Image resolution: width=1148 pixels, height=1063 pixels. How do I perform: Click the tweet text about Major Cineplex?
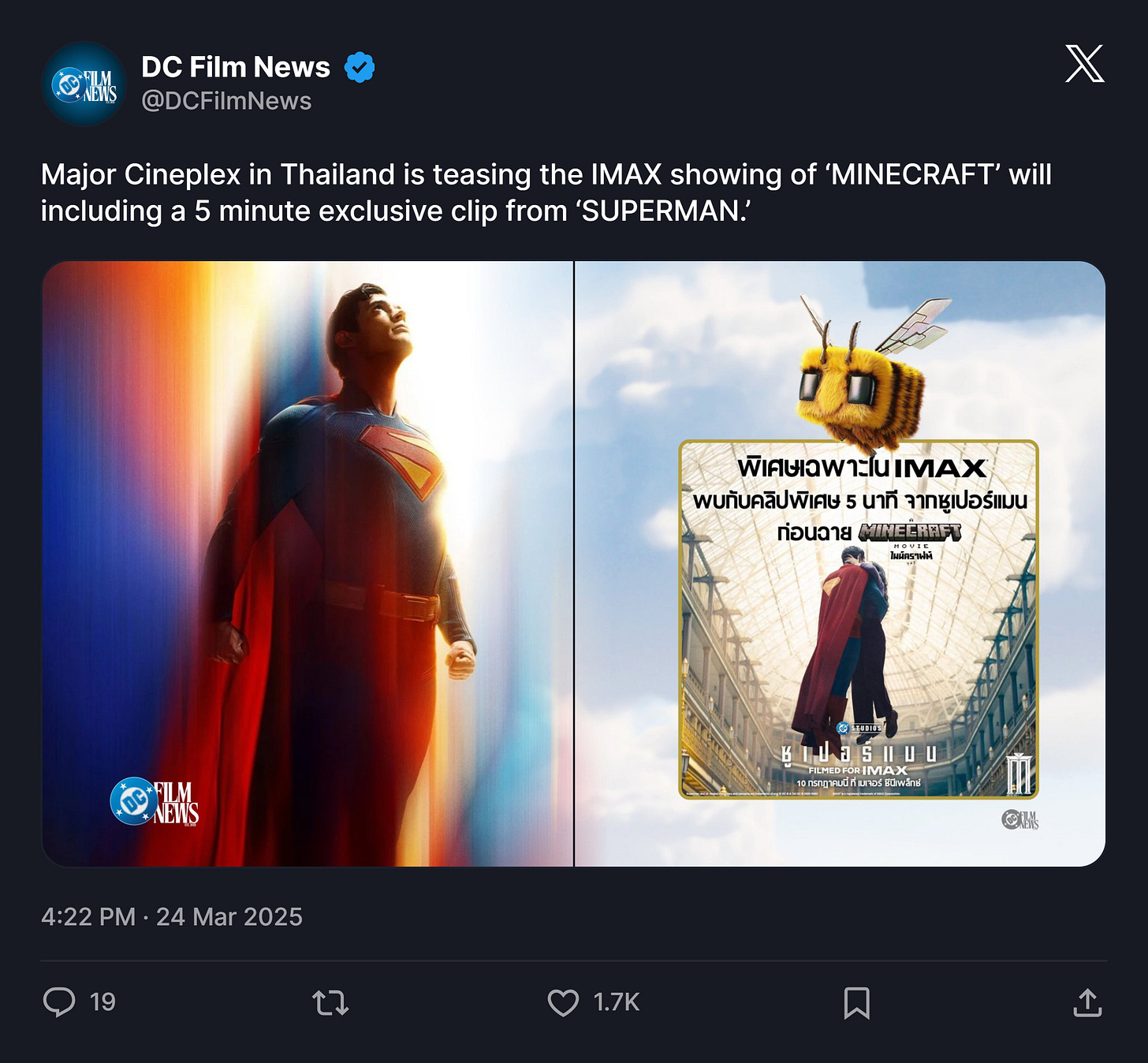[546, 192]
